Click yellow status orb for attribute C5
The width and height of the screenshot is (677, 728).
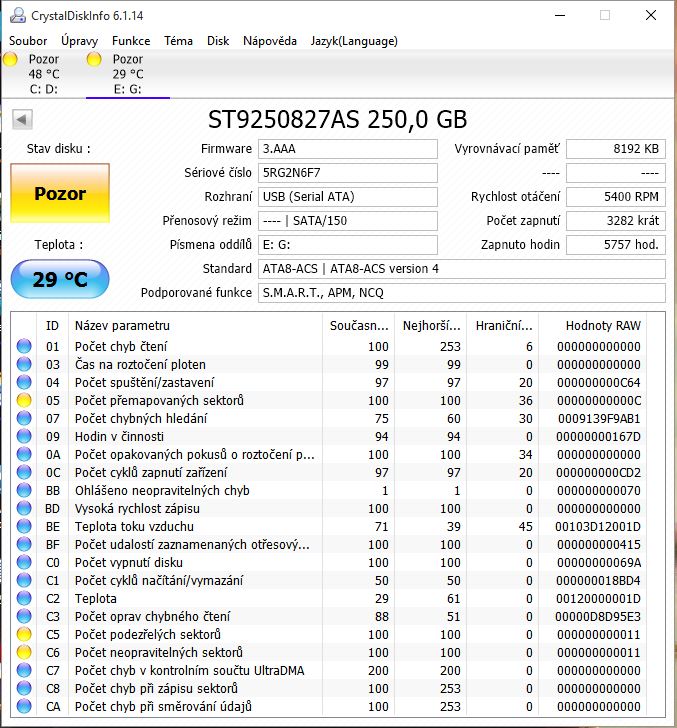(24, 634)
